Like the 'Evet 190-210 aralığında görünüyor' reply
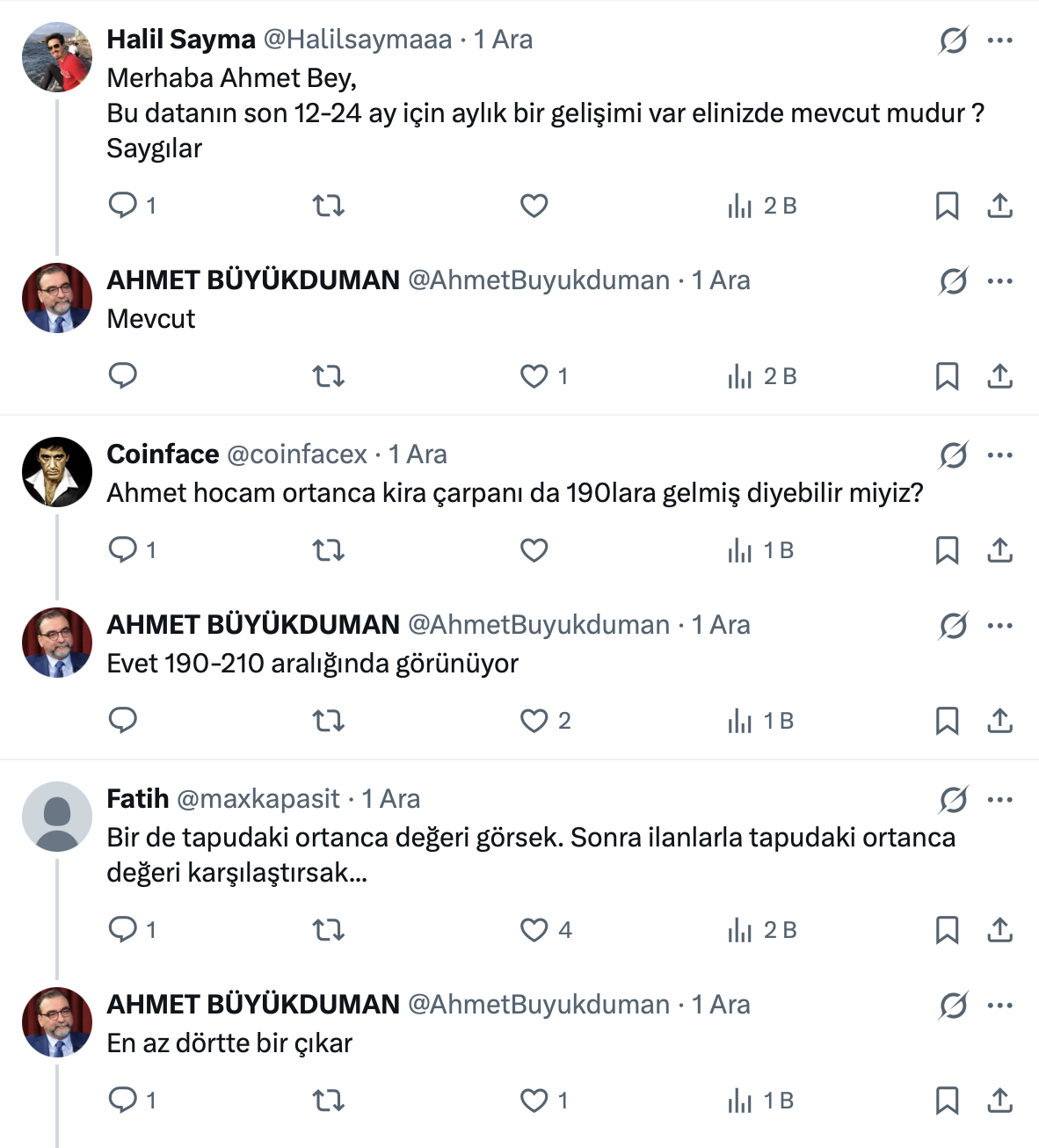The height and width of the screenshot is (1148, 1039). tap(534, 721)
